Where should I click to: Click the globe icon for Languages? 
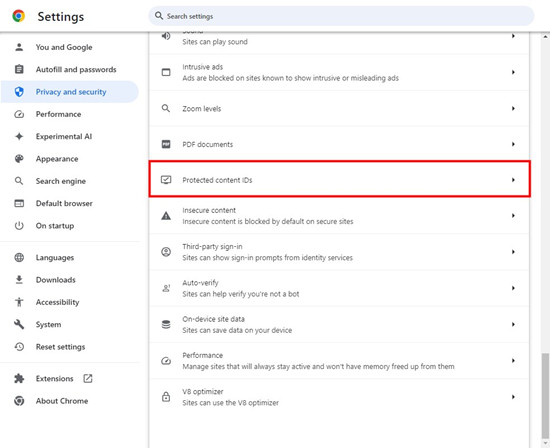tap(19, 258)
